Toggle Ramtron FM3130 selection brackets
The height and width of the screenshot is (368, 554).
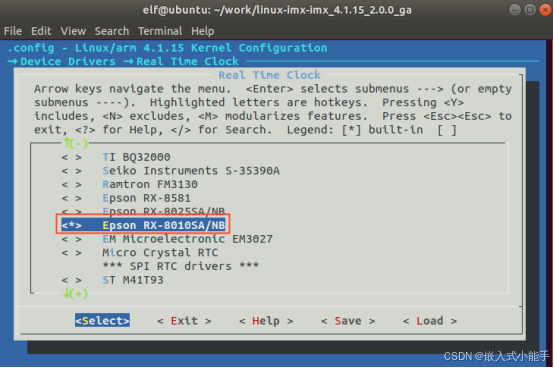pos(71,184)
